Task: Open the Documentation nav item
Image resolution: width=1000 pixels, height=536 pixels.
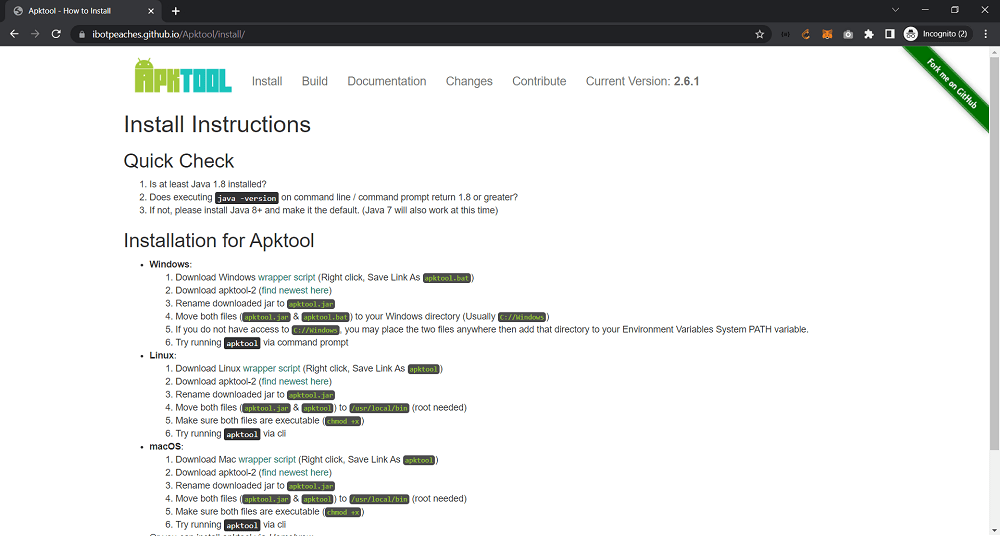Action: pos(386,81)
